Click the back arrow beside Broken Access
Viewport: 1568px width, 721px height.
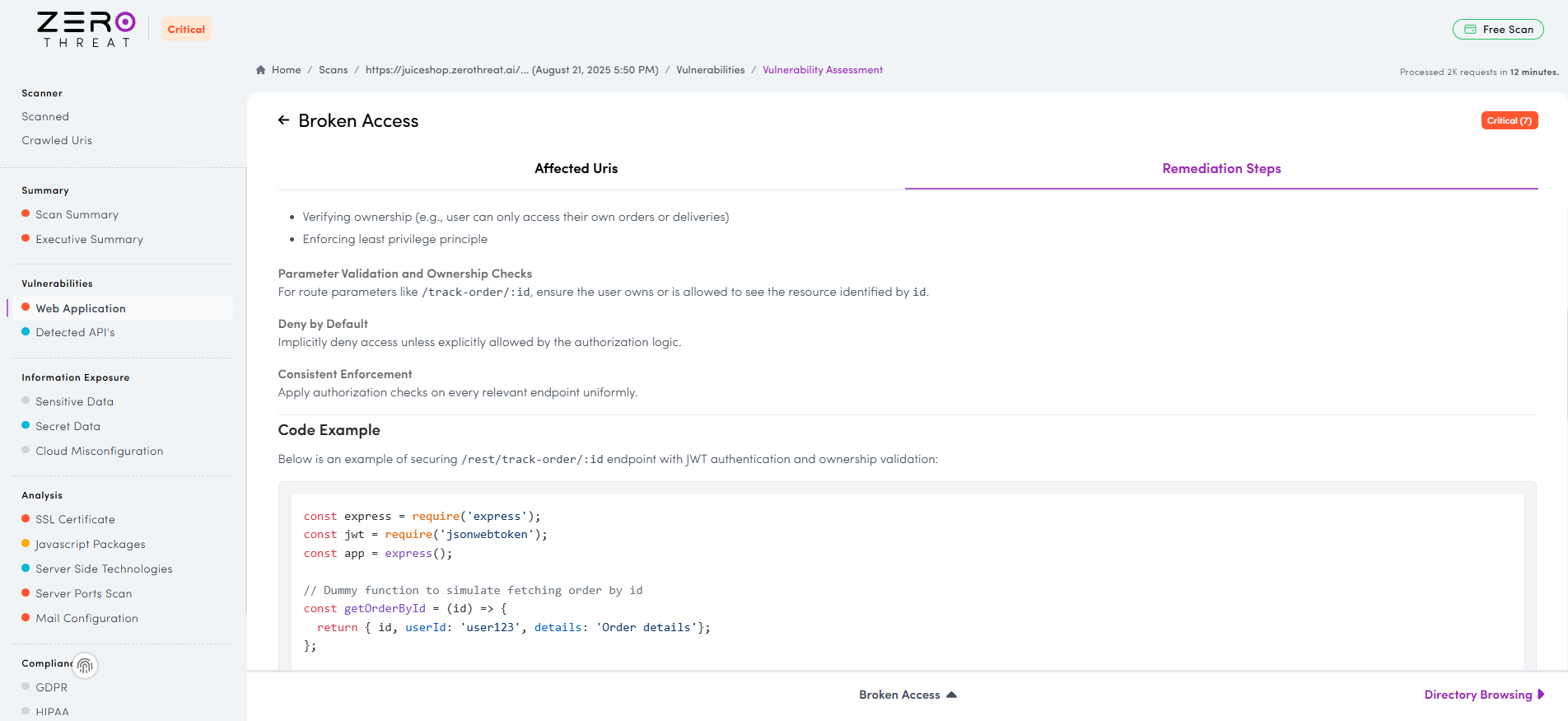[284, 120]
